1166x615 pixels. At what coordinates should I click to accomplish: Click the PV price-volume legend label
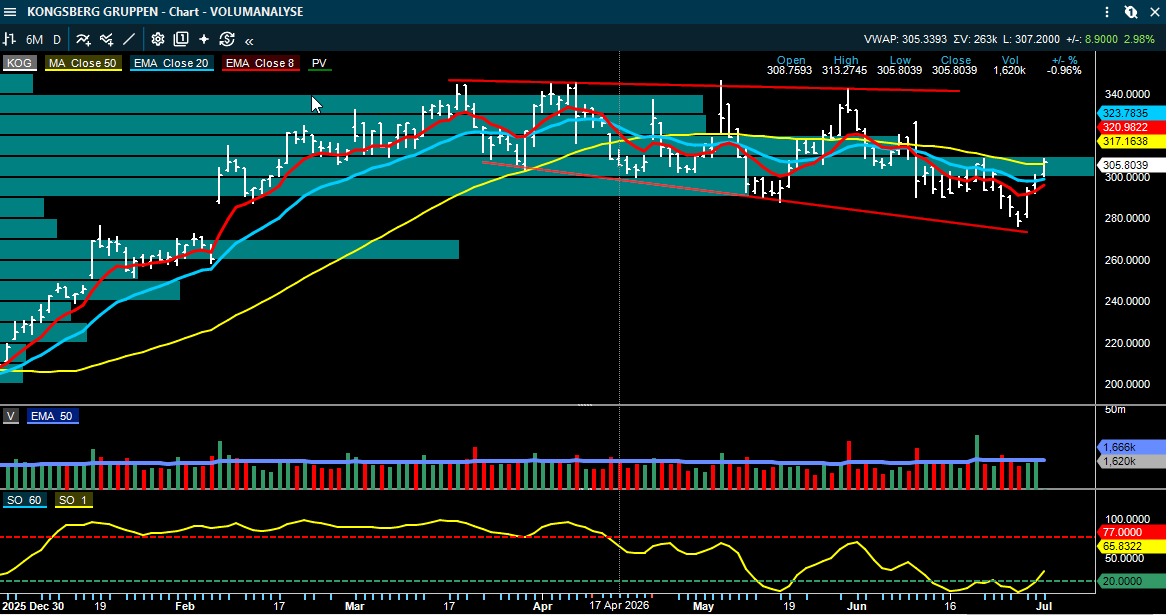pos(319,63)
